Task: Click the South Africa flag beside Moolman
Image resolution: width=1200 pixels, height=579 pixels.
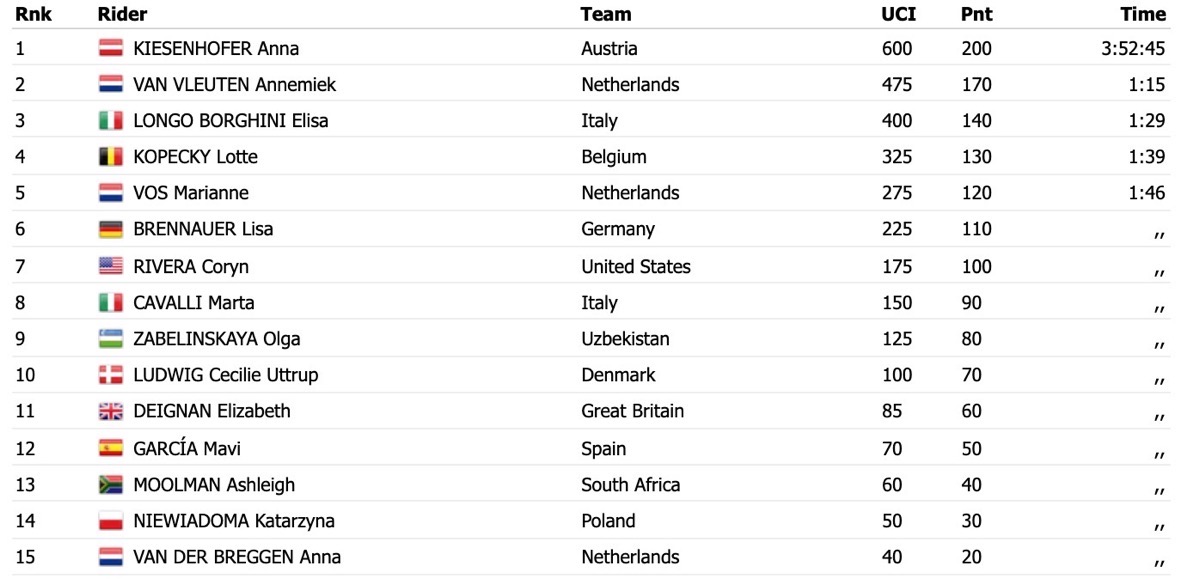Action: point(110,484)
